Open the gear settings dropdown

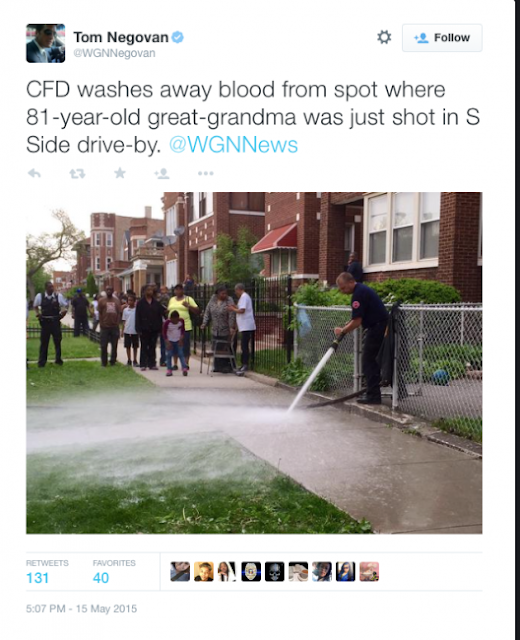click(384, 37)
